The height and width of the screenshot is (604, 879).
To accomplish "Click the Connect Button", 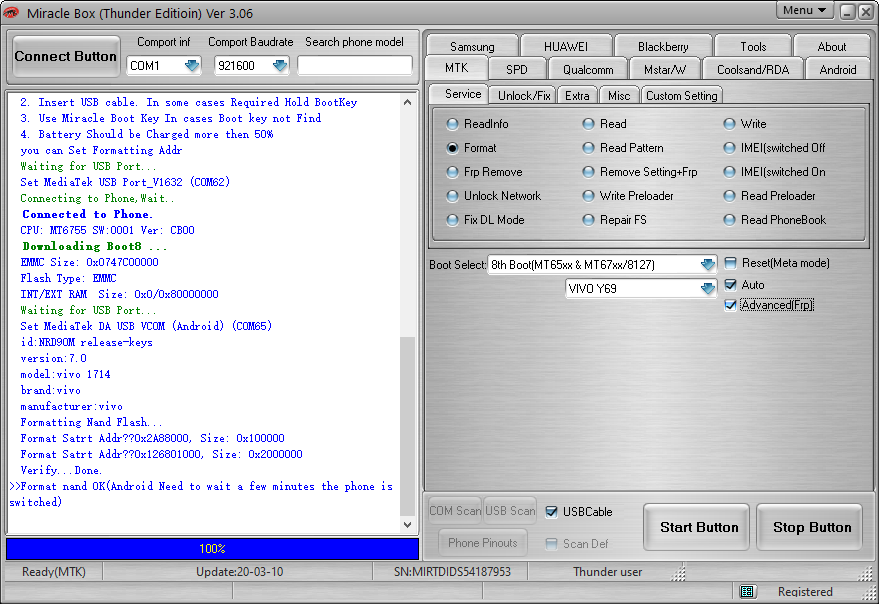I will coord(66,56).
